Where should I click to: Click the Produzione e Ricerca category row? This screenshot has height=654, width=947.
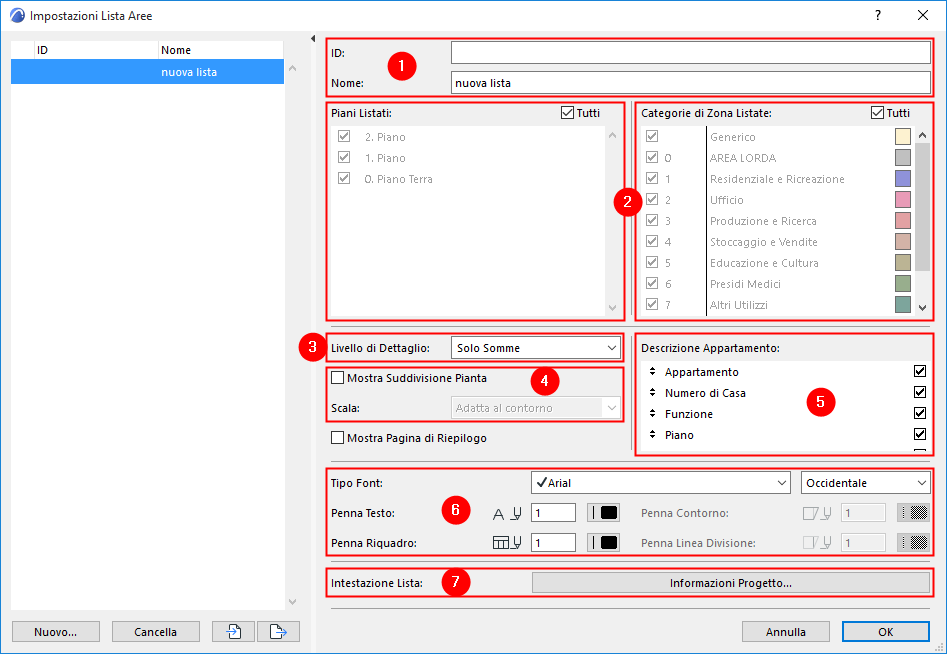[x=776, y=221]
